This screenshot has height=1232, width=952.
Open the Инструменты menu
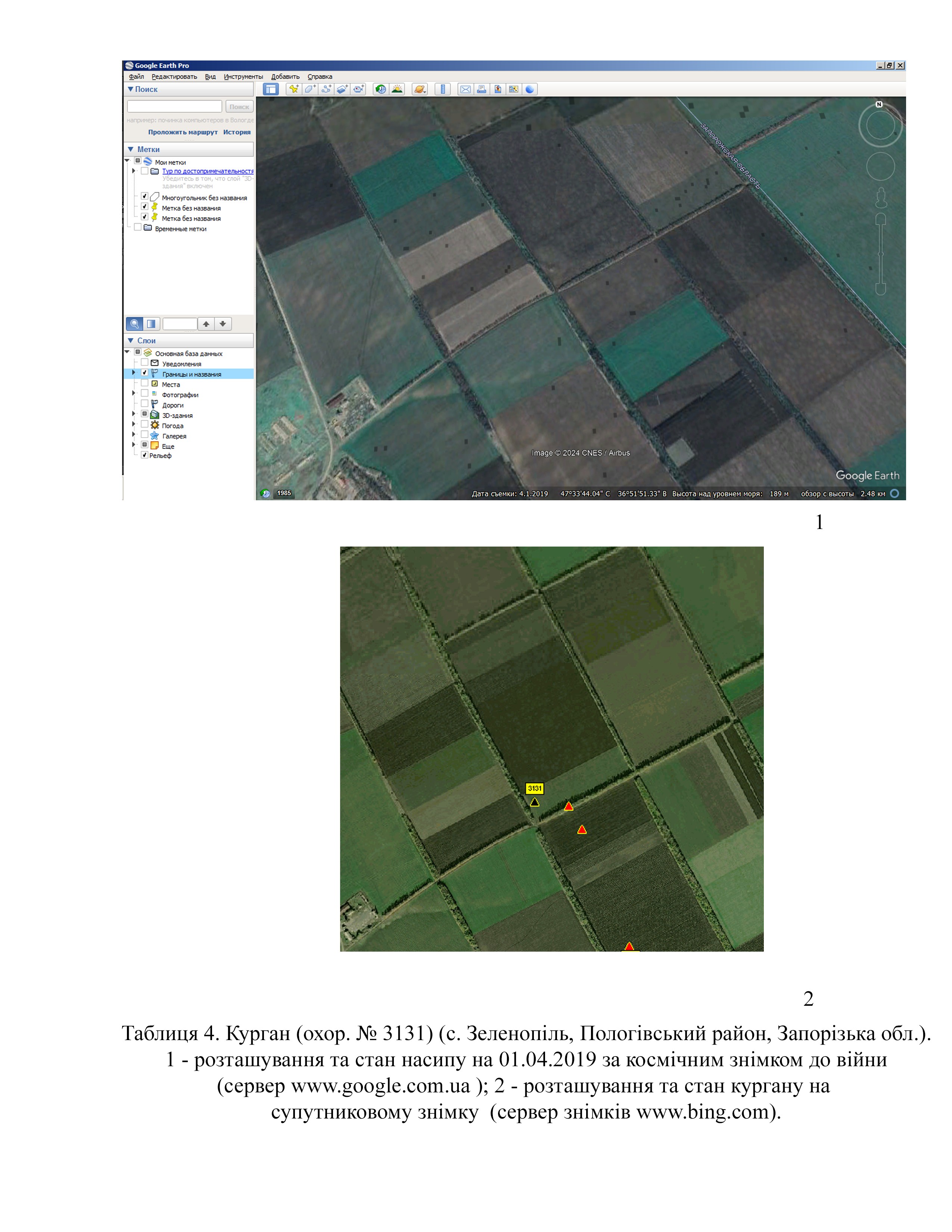pos(243,77)
